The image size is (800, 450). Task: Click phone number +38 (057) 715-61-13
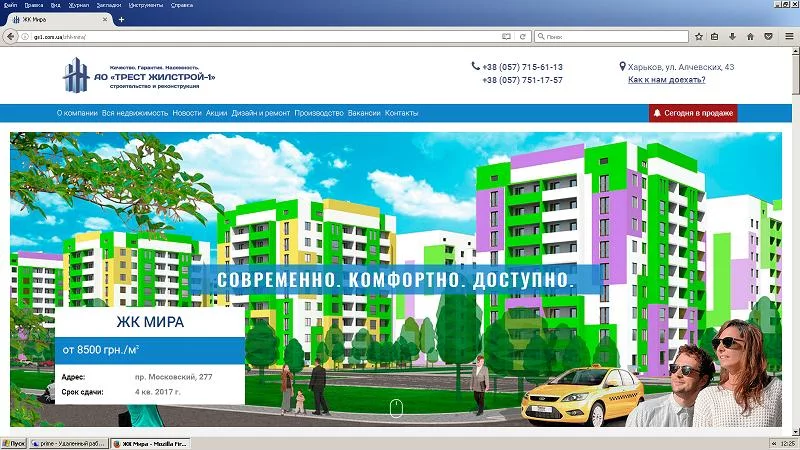[x=522, y=67]
